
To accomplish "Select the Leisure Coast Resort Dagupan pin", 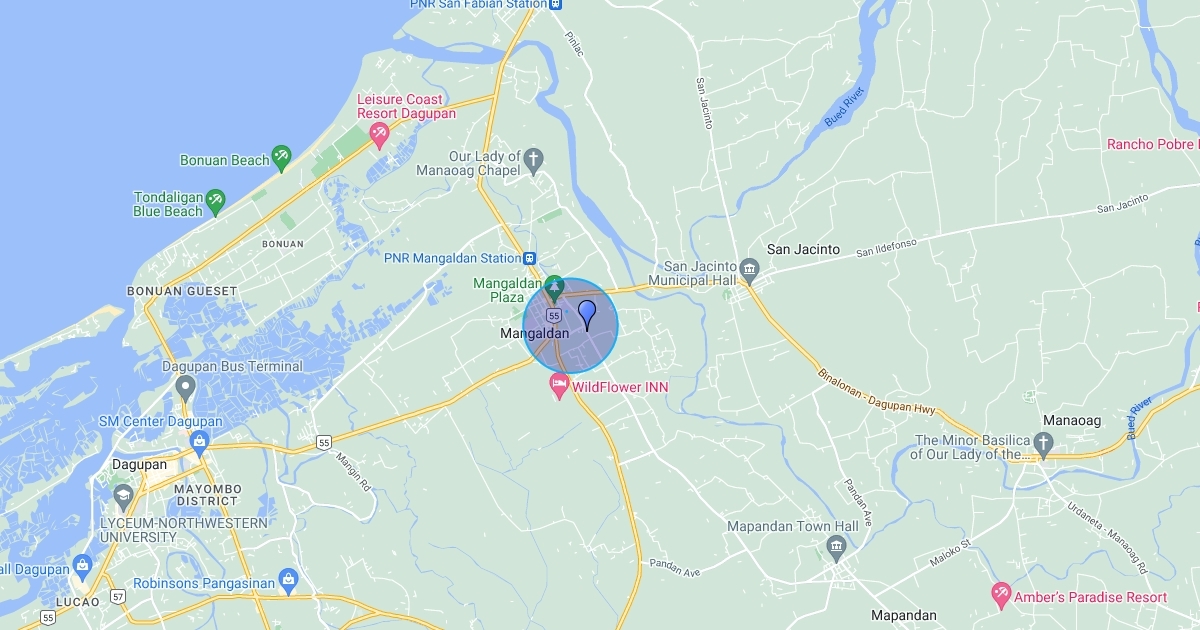I will pos(379,134).
